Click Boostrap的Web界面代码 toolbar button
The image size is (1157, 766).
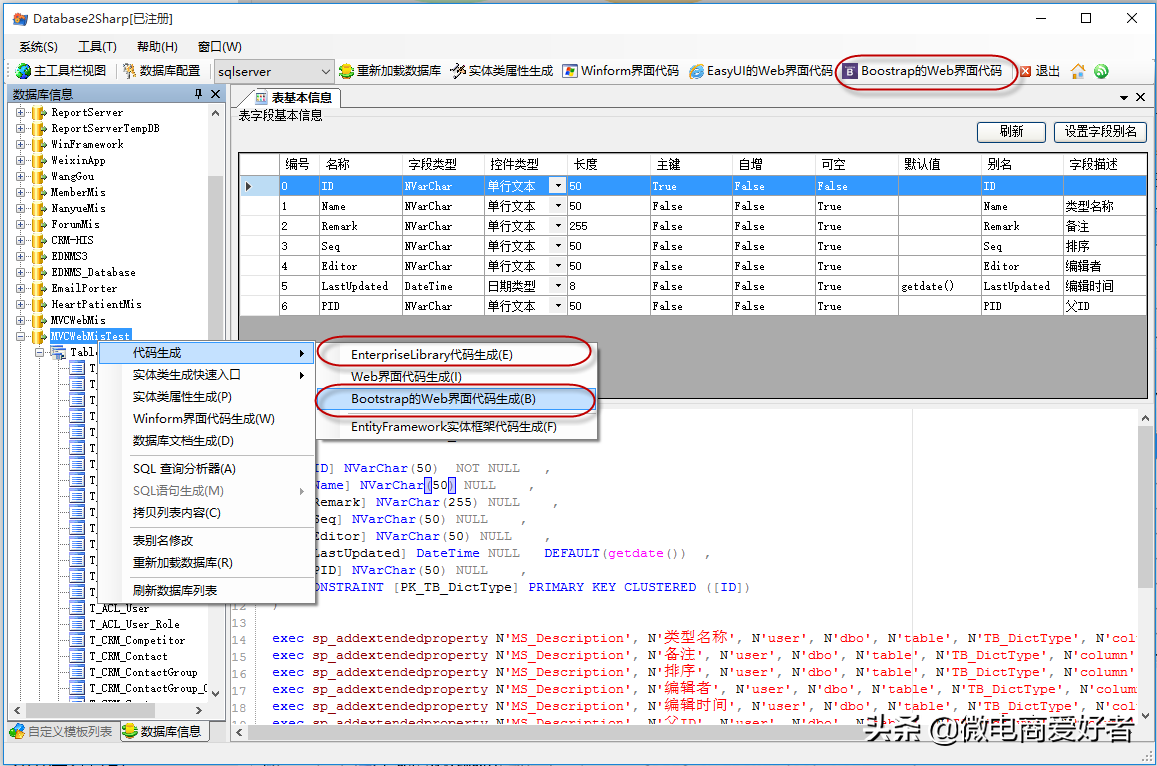coord(922,71)
